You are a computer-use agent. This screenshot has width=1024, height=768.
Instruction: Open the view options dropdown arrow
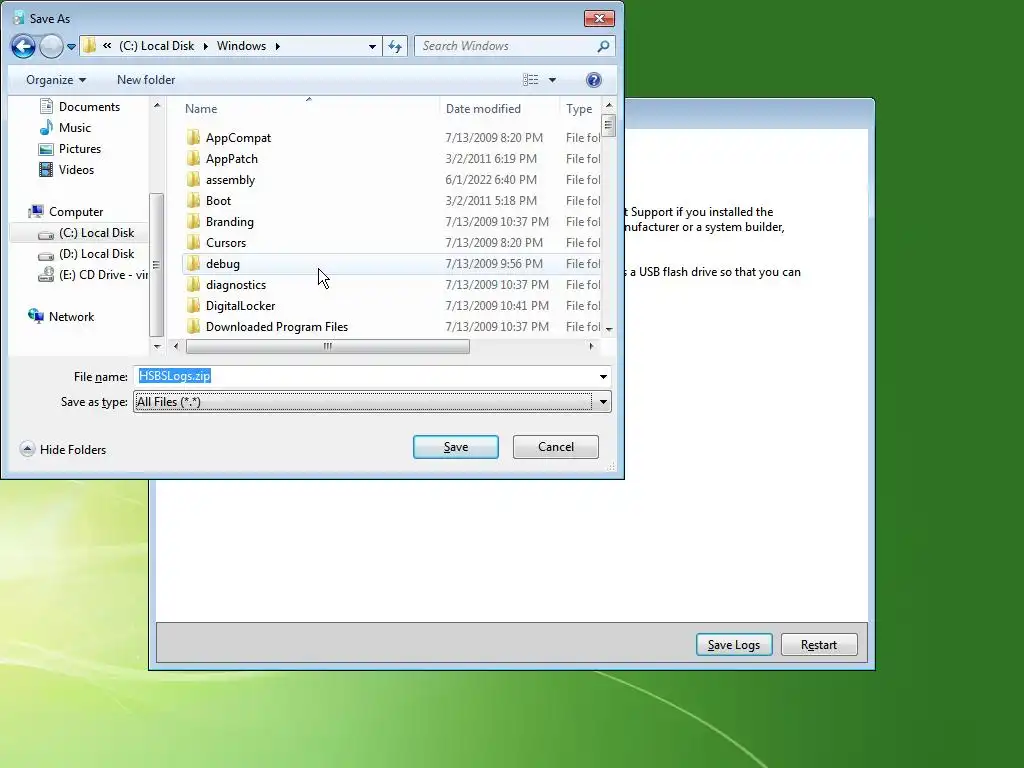pyautogui.click(x=552, y=80)
